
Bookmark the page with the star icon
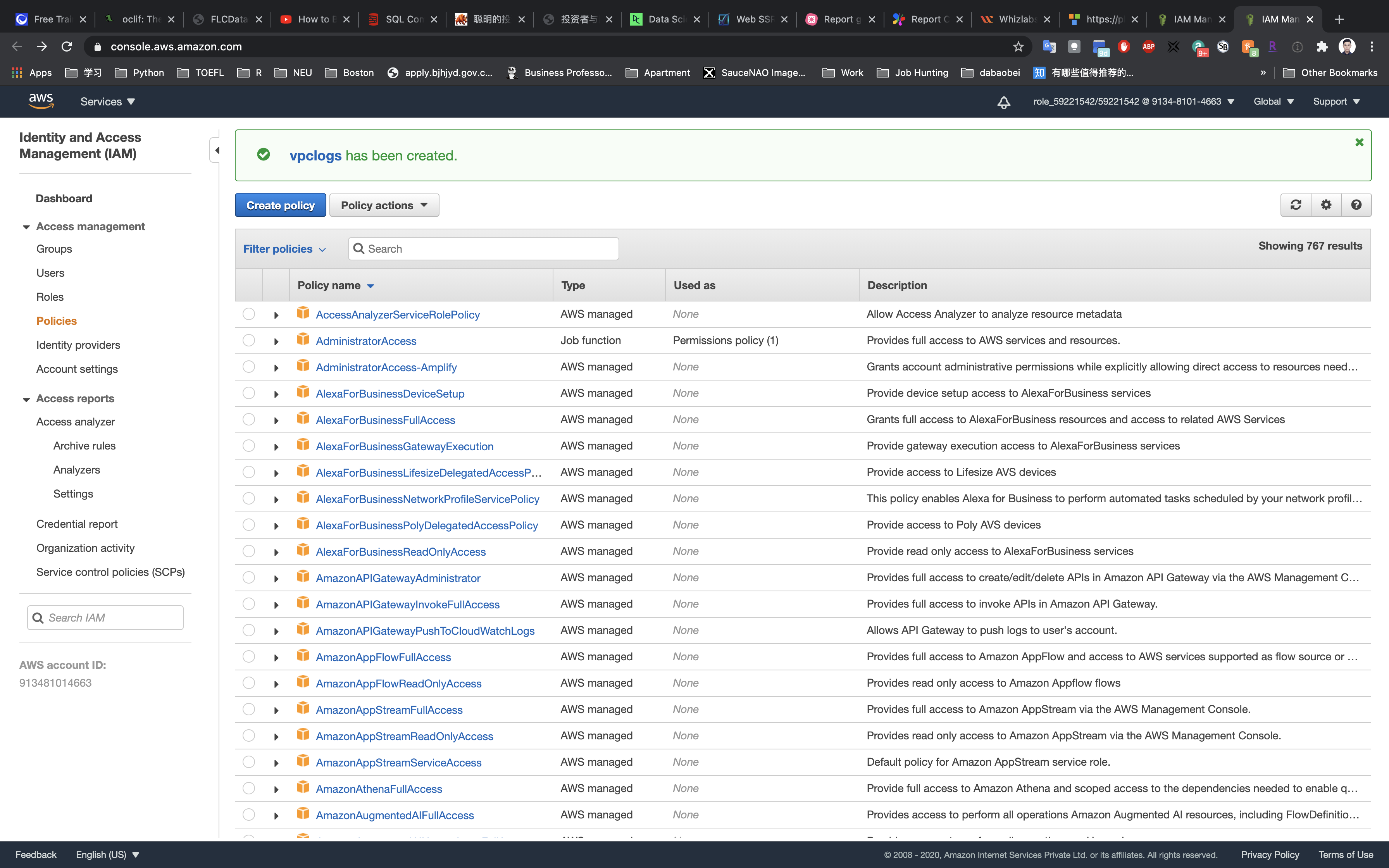[1018, 46]
